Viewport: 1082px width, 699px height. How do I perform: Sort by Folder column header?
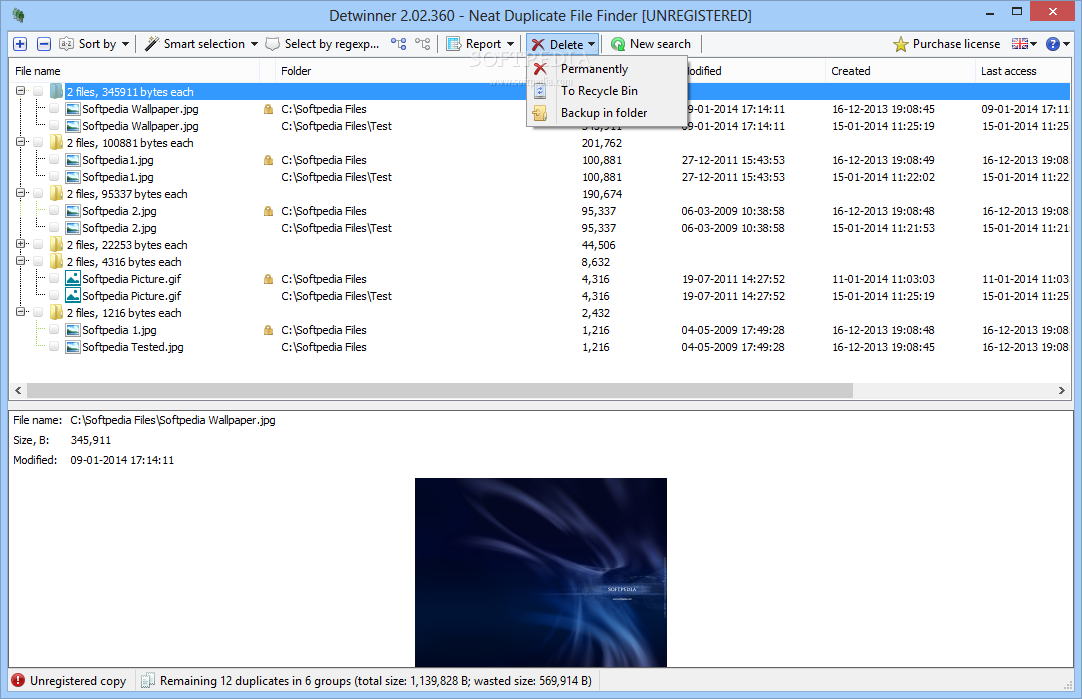pos(296,71)
